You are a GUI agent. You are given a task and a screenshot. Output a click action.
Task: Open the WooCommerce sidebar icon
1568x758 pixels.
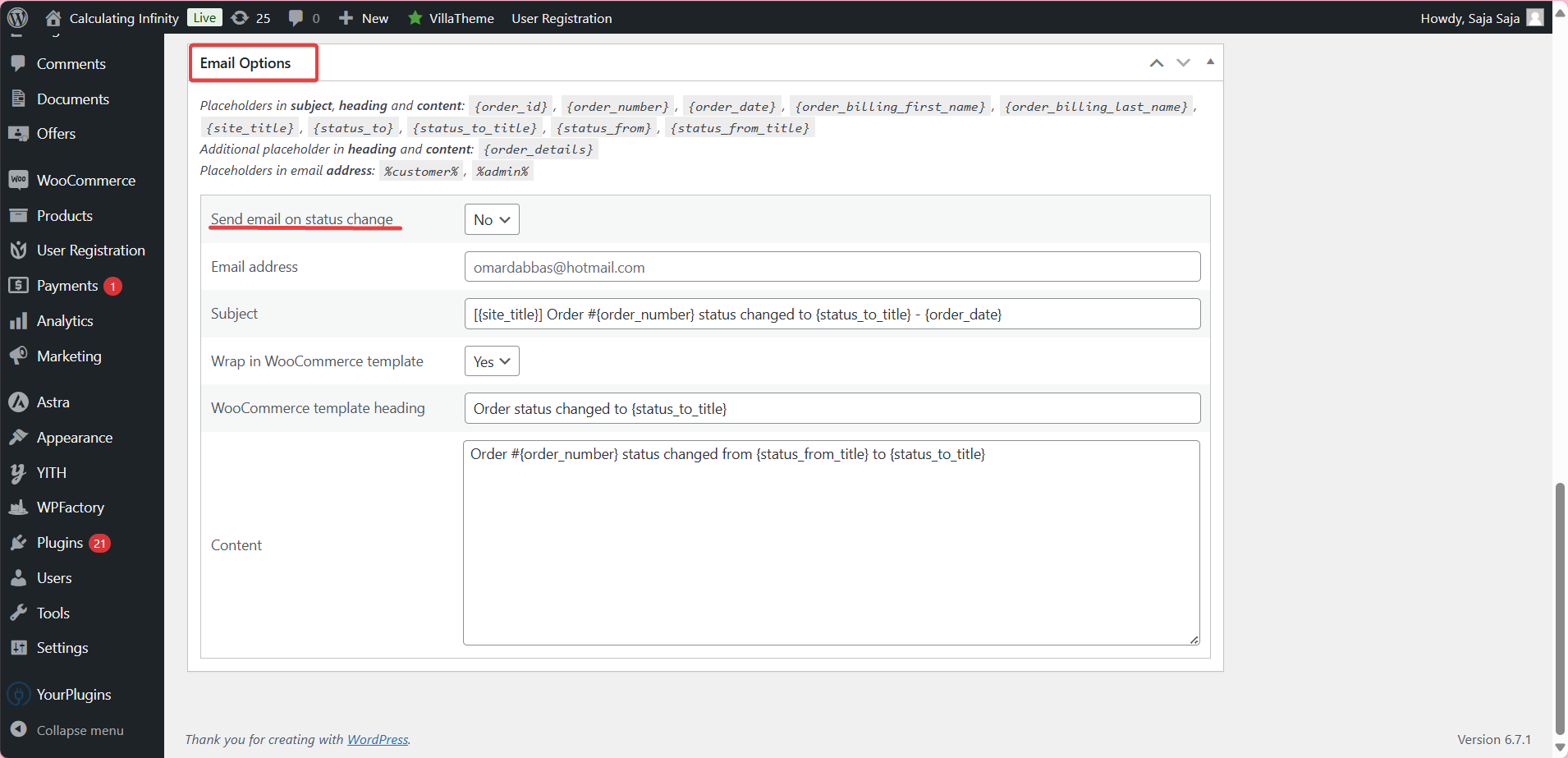click(18, 180)
